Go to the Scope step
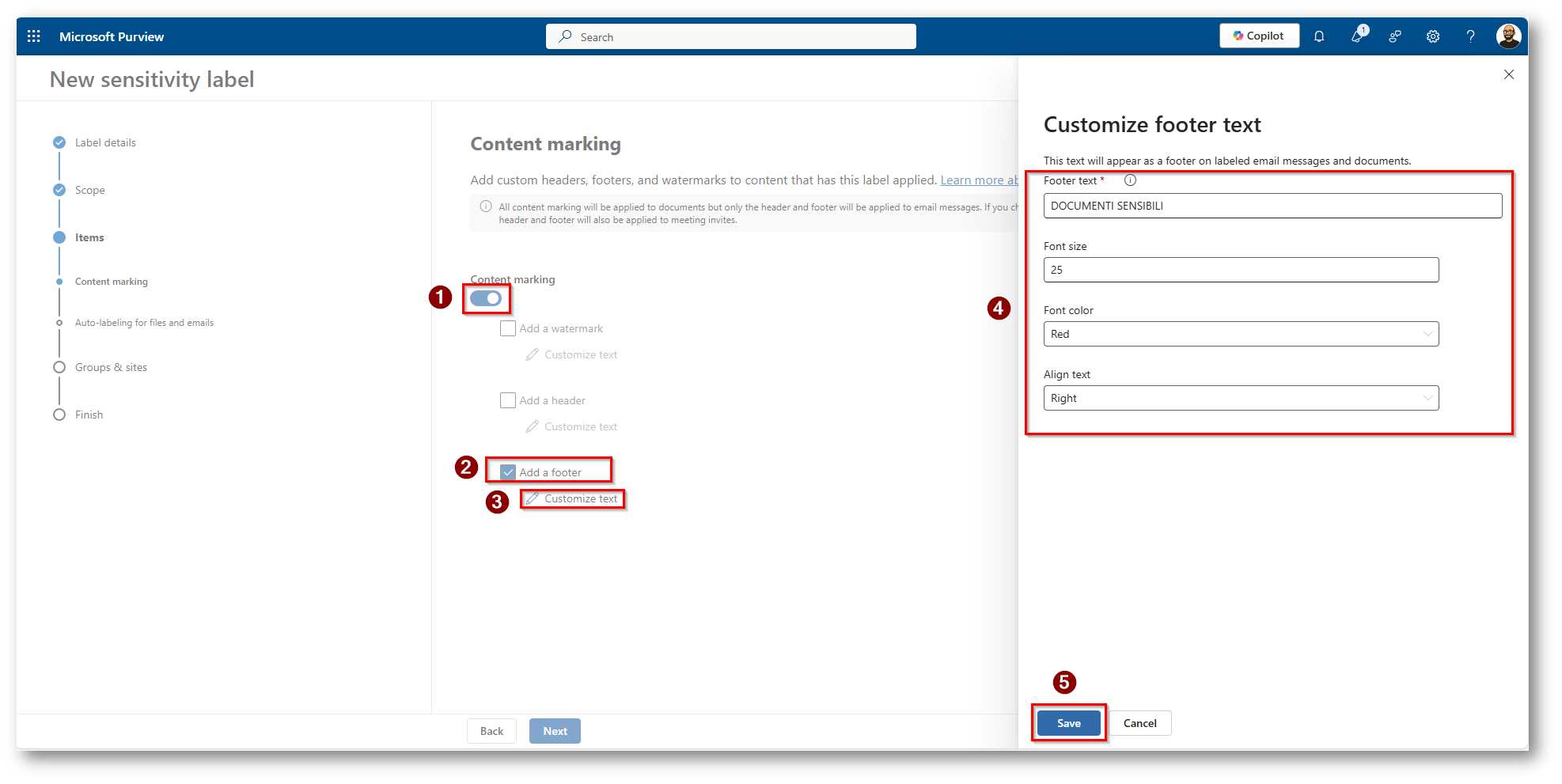The width and height of the screenshot is (1562, 784). coord(90,190)
